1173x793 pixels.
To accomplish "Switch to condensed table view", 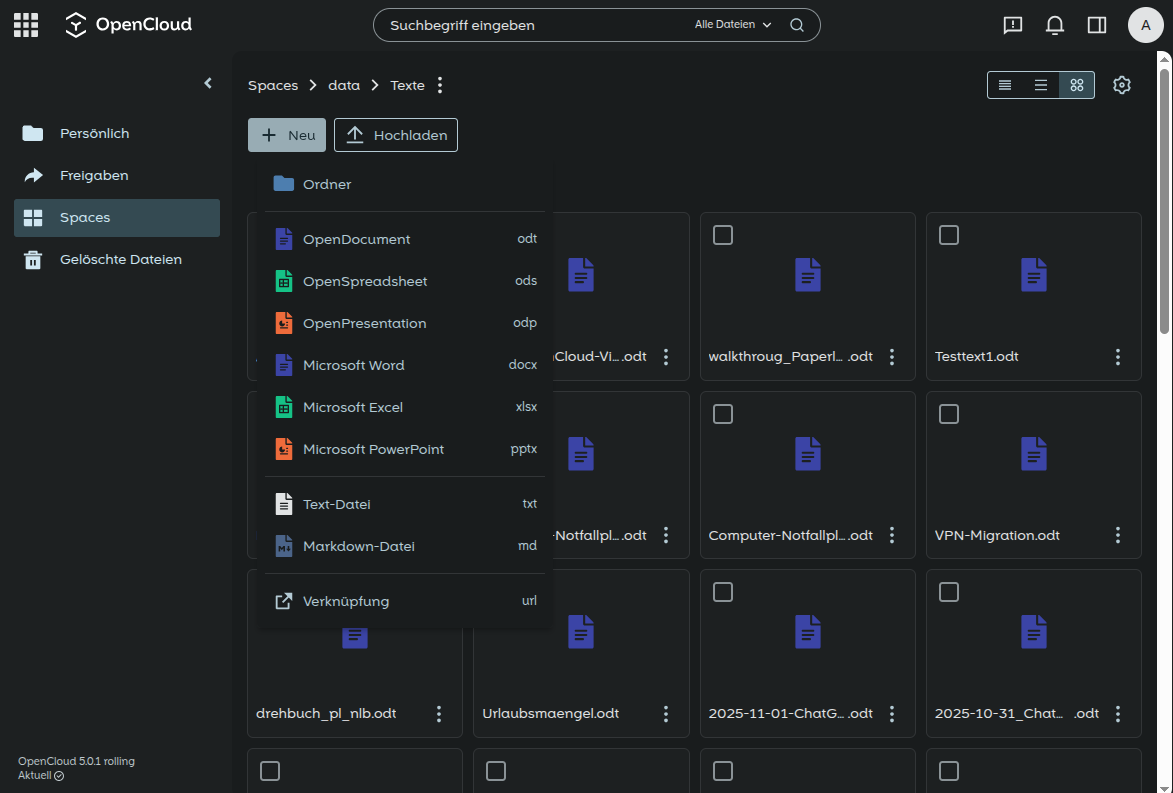I will point(1005,85).
